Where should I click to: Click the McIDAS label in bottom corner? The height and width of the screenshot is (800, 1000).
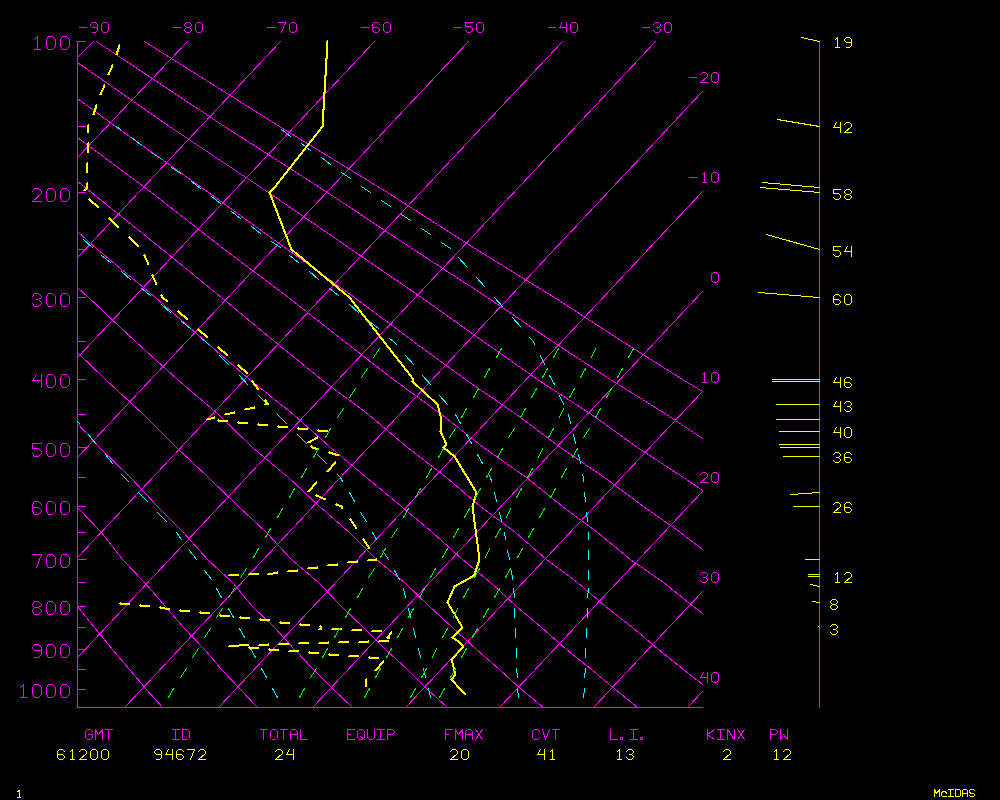tap(954, 793)
